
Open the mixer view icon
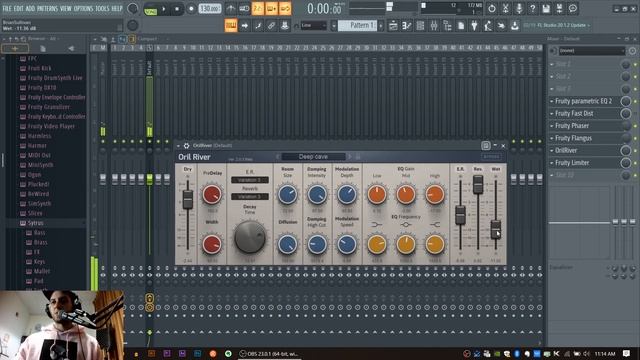tap(433, 25)
